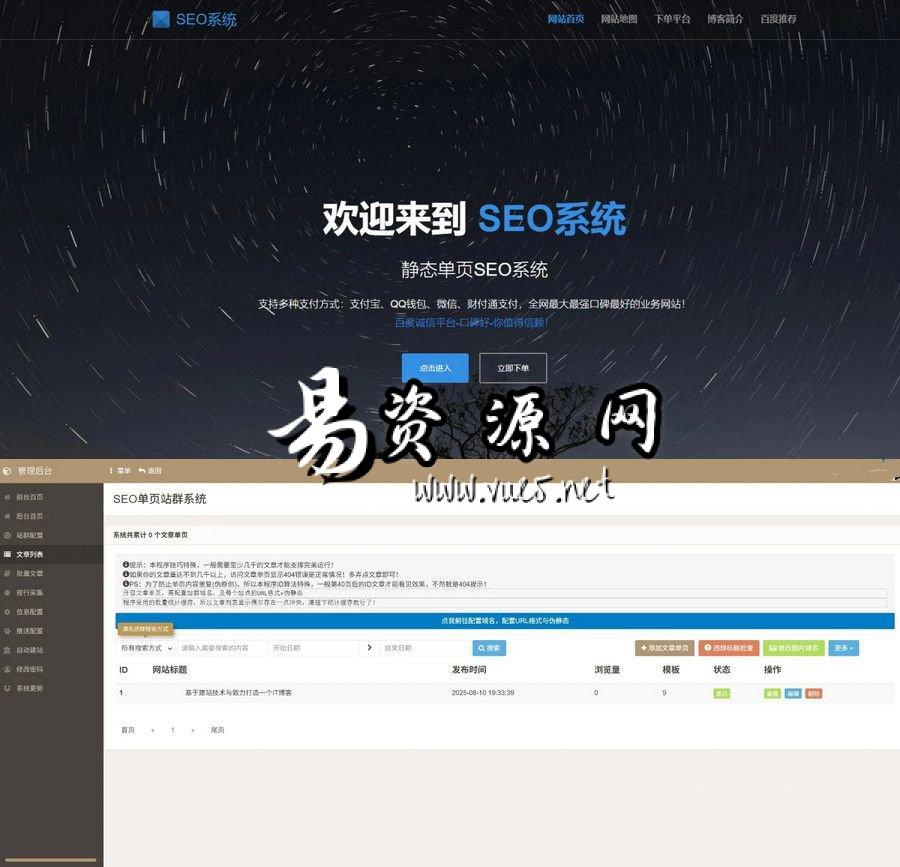Click the search content input field

pyautogui.click(x=221, y=648)
